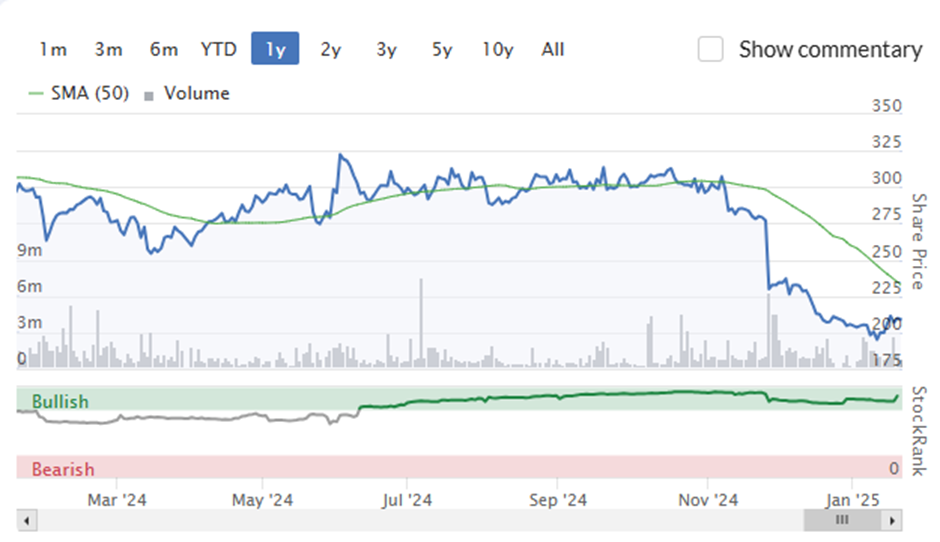Click the horizontal scrollbar thumb handle
This screenshot has width=940, height=542.
pyautogui.click(x=842, y=520)
